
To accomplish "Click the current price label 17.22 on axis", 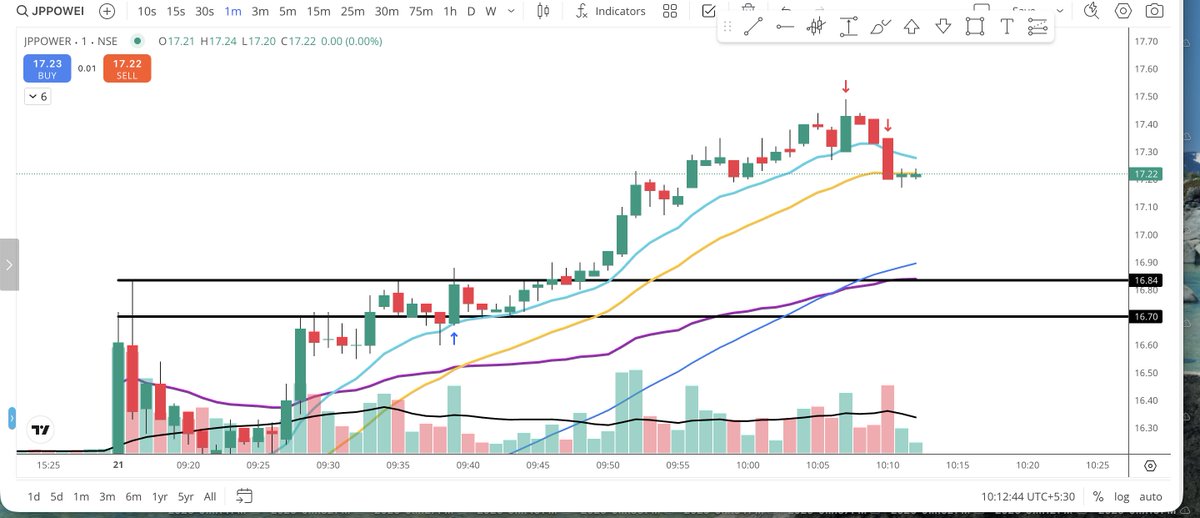I will click(1143, 173).
